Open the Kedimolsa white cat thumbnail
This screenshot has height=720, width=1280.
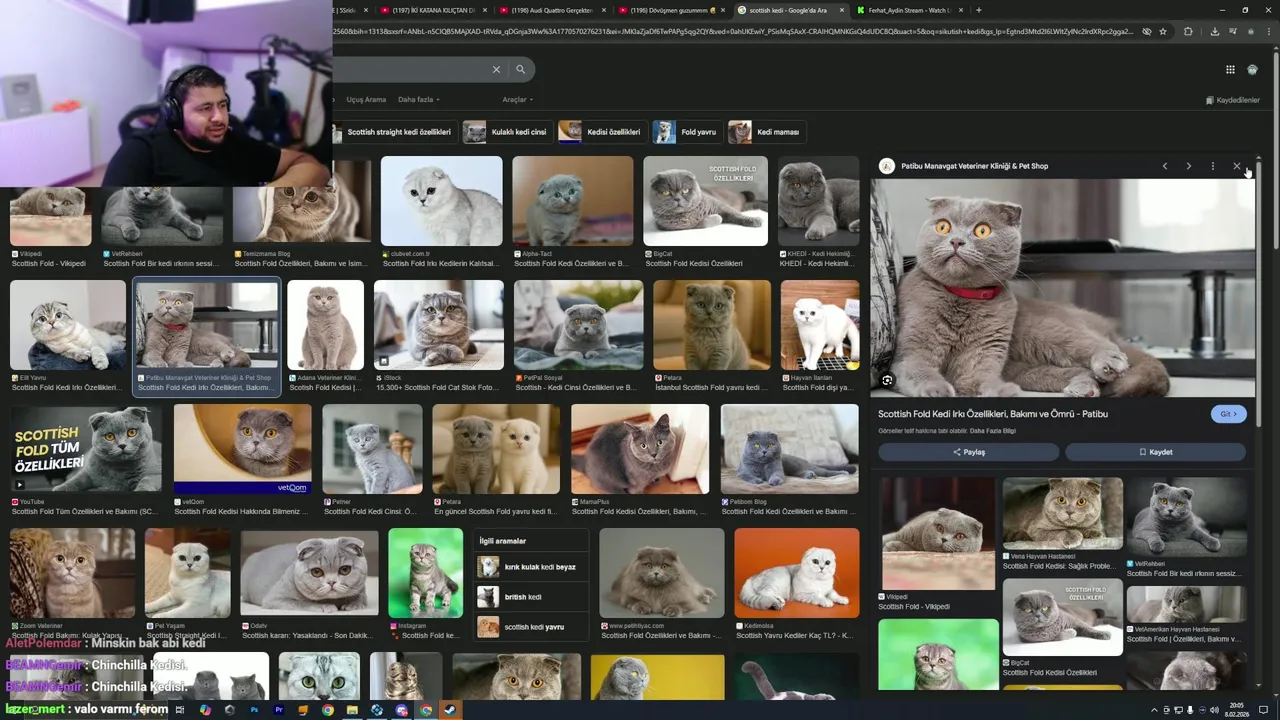(797, 573)
